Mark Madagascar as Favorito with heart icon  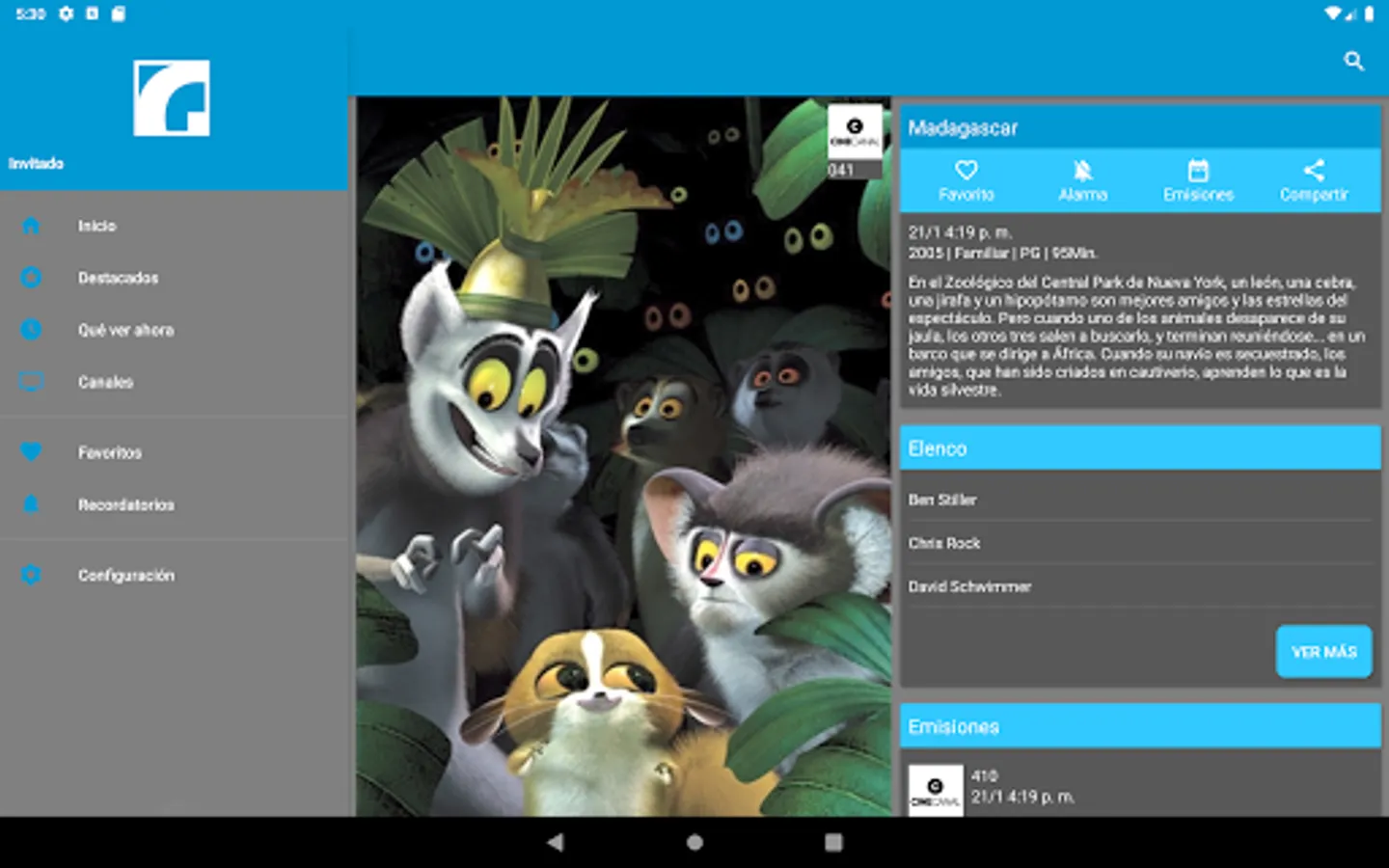[x=967, y=171]
